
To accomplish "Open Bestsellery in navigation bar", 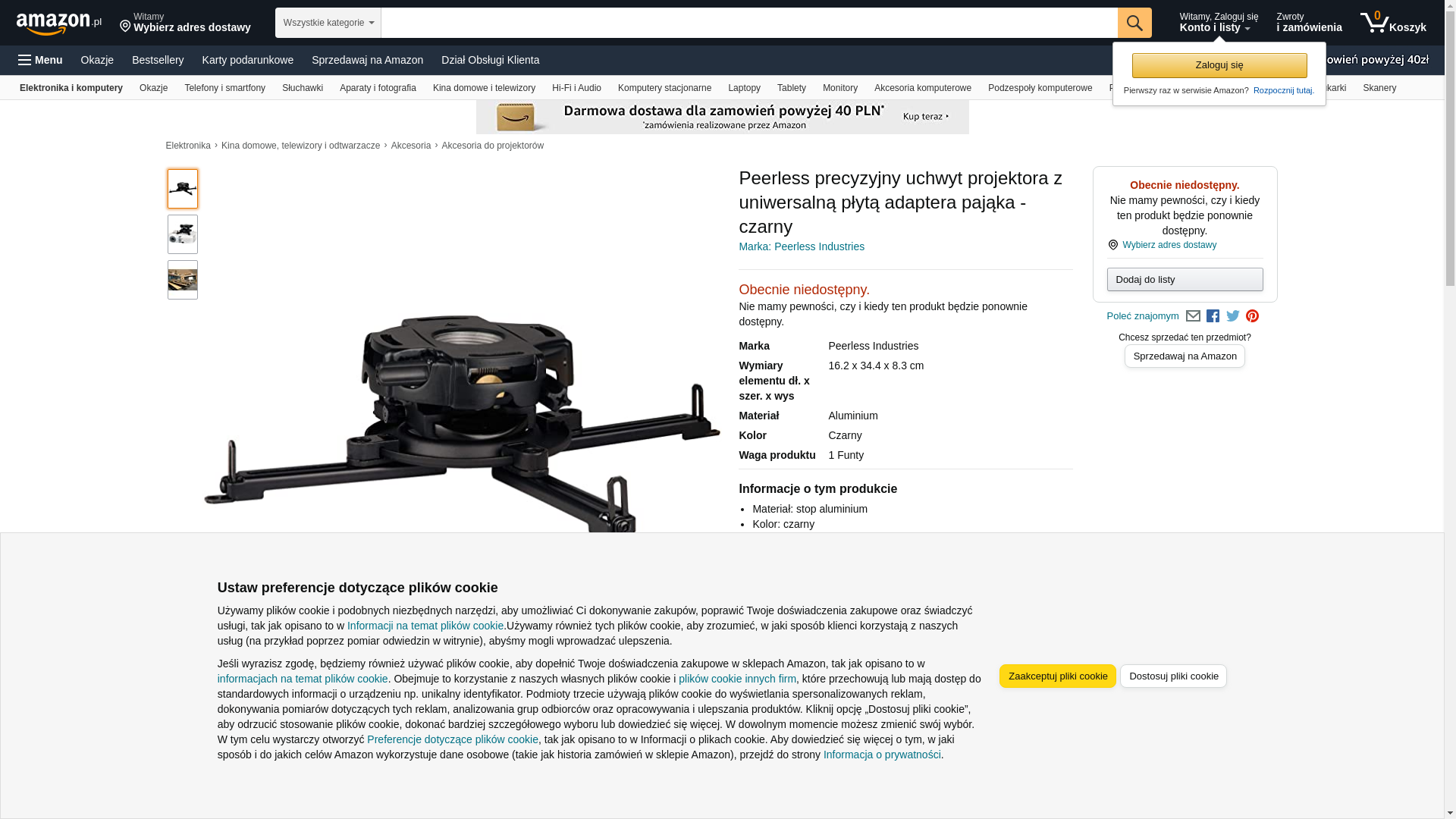I will [158, 60].
